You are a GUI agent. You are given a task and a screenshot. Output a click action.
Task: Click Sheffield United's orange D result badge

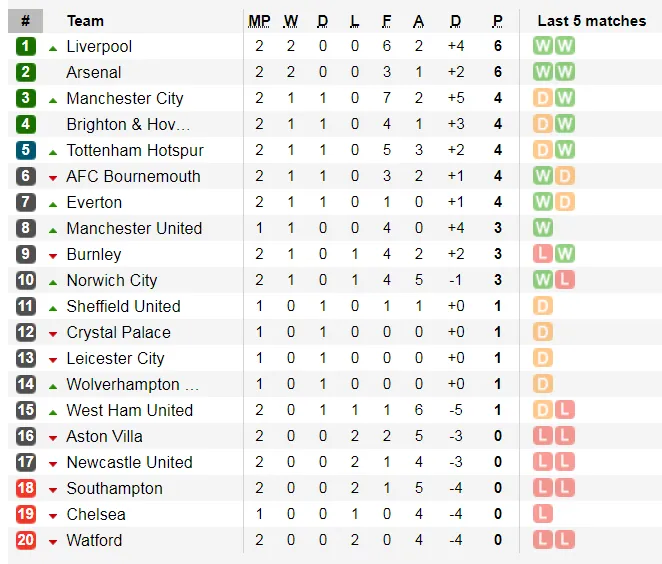pos(543,306)
